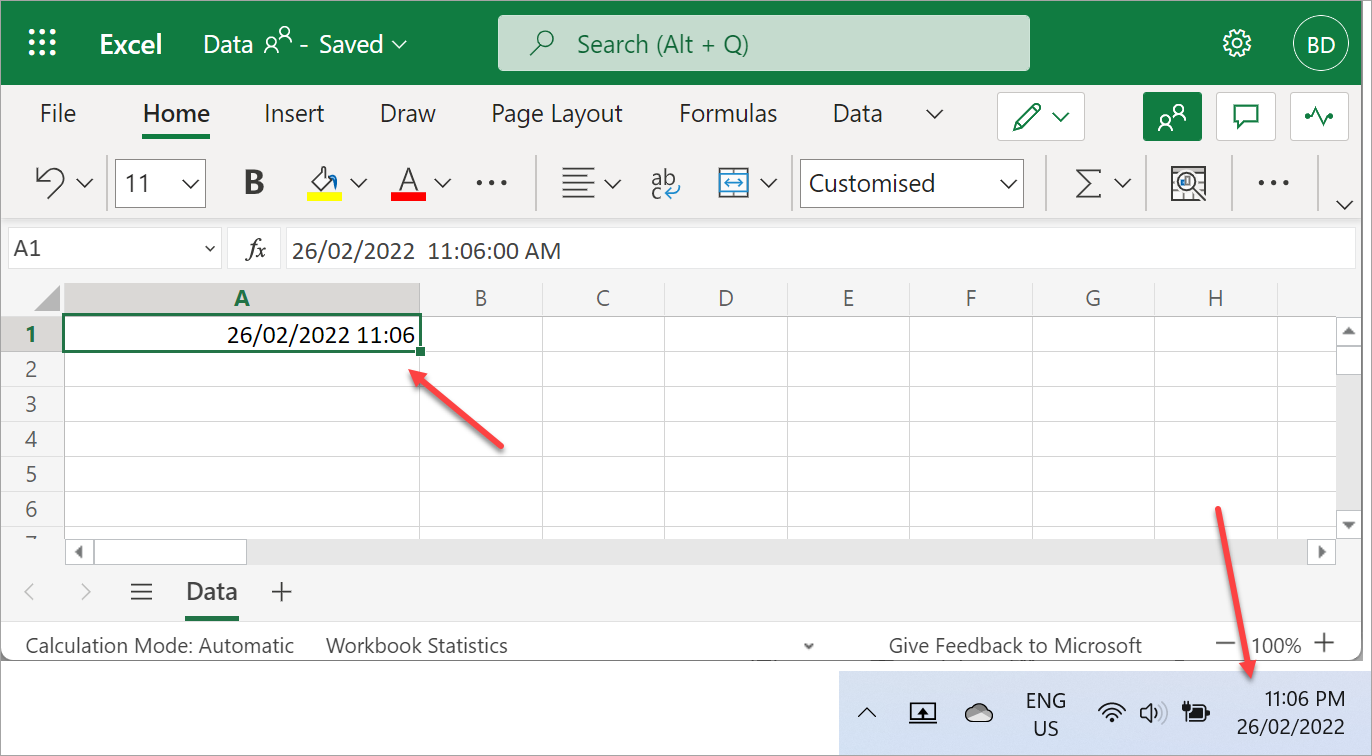1372x756 pixels.
Task: Click the Merge and Centre icon
Action: [734, 183]
